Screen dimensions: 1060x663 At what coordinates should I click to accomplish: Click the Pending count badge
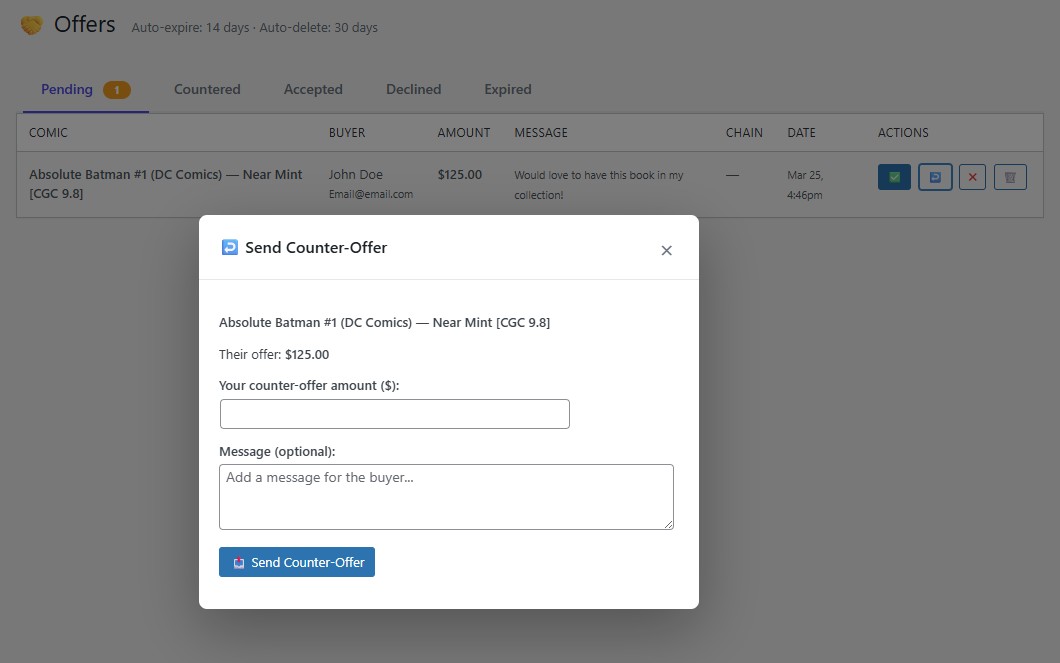[117, 90]
